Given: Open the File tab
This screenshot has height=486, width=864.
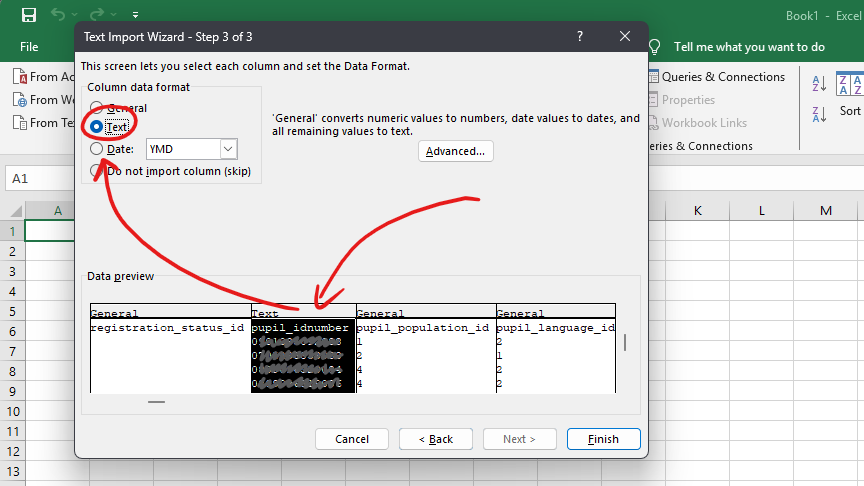Looking at the screenshot, I should pos(29,47).
